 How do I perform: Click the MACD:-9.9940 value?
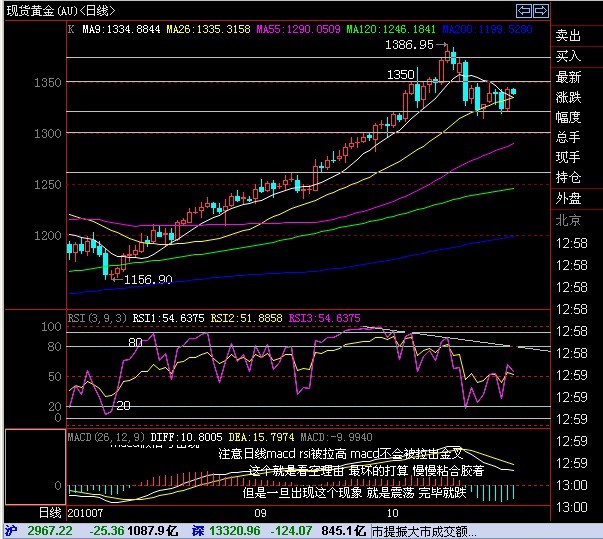(x=336, y=438)
